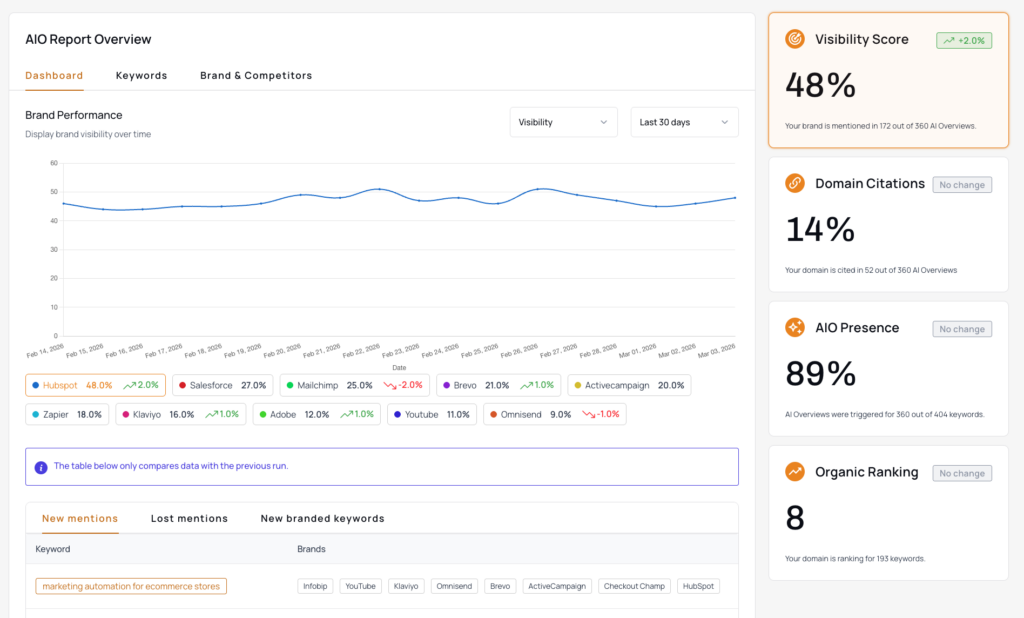Click the red downward trend icon beside Omnisend
Viewport: 1024px width, 618px height.
pyautogui.click(x=588, y=414)
